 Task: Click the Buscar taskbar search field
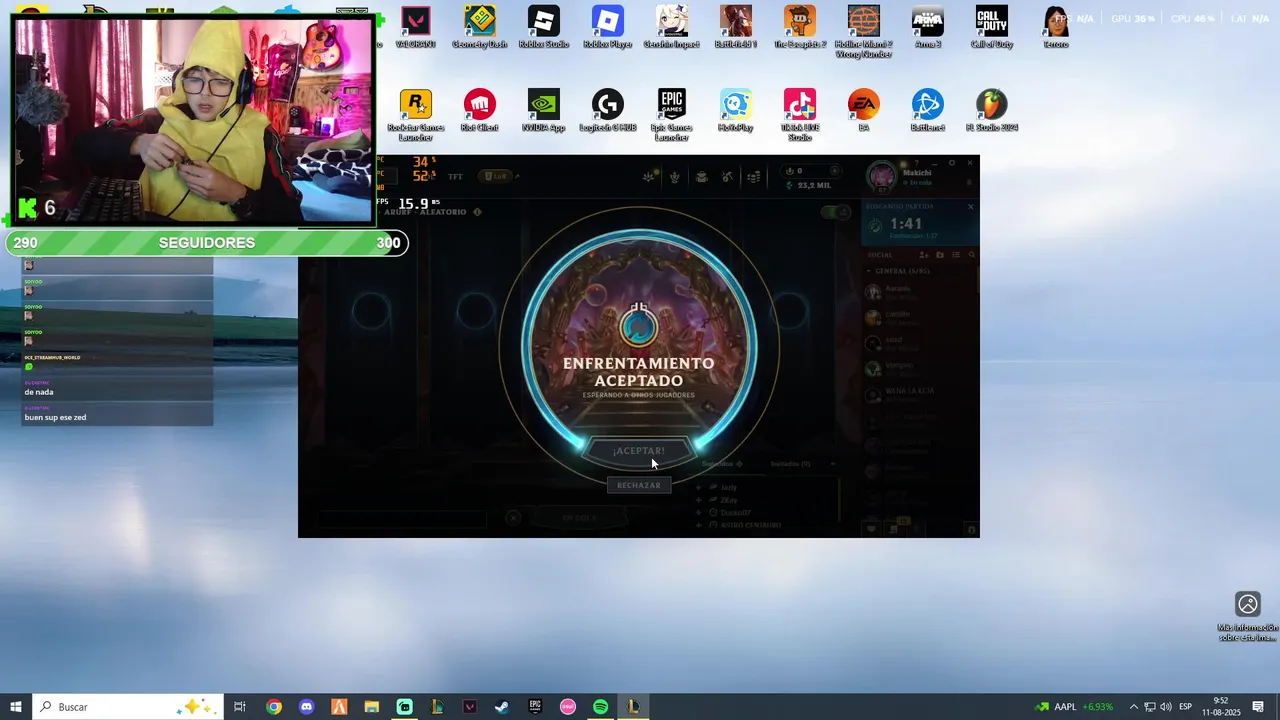coord(128,707)
